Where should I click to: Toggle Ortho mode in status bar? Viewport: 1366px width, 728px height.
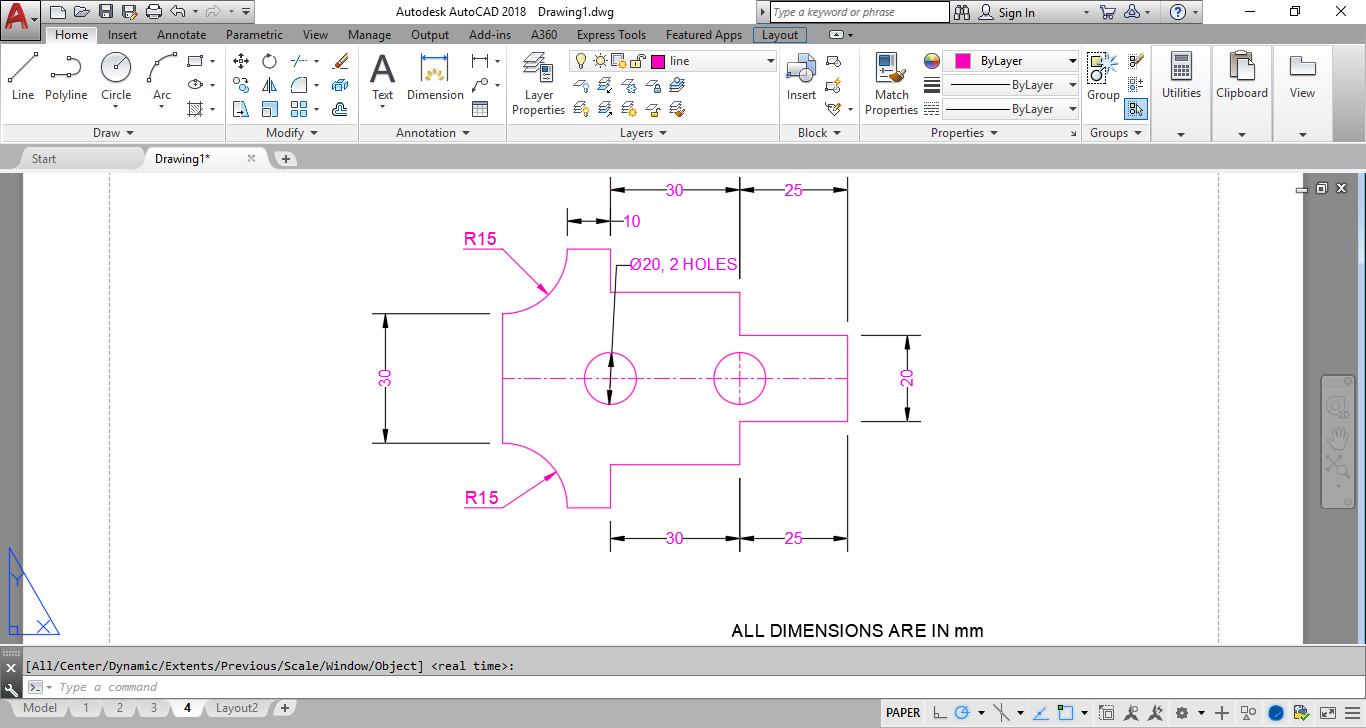click(939, 713)
